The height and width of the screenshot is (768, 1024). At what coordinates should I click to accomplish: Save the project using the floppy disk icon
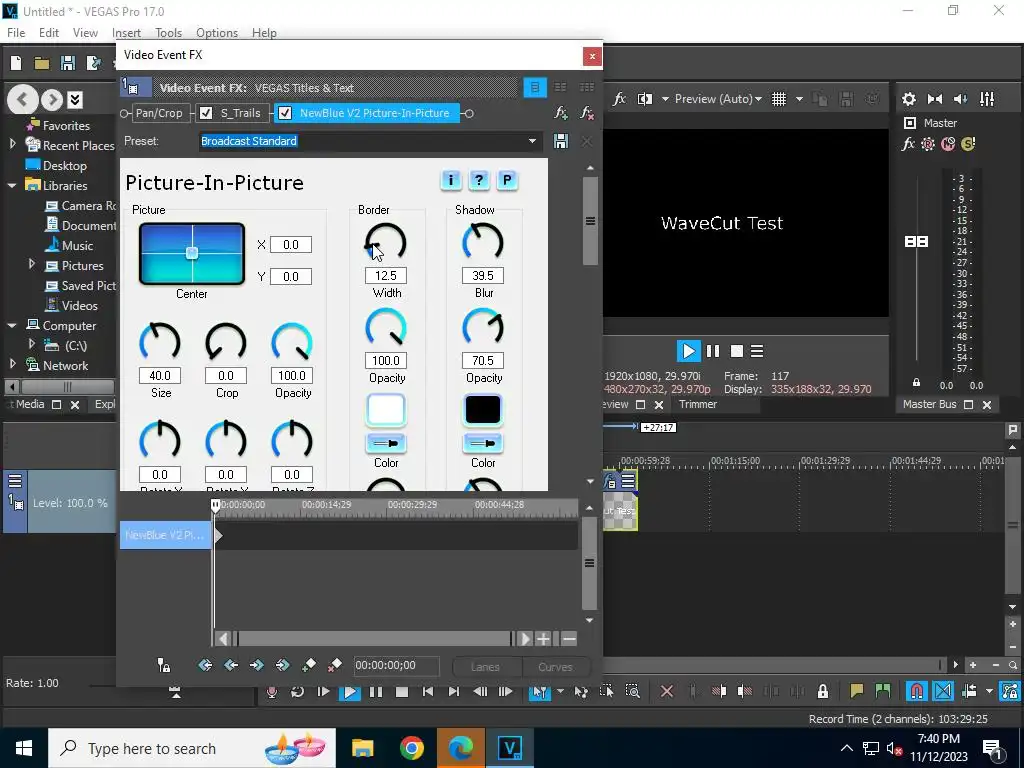tap(67, 63)
